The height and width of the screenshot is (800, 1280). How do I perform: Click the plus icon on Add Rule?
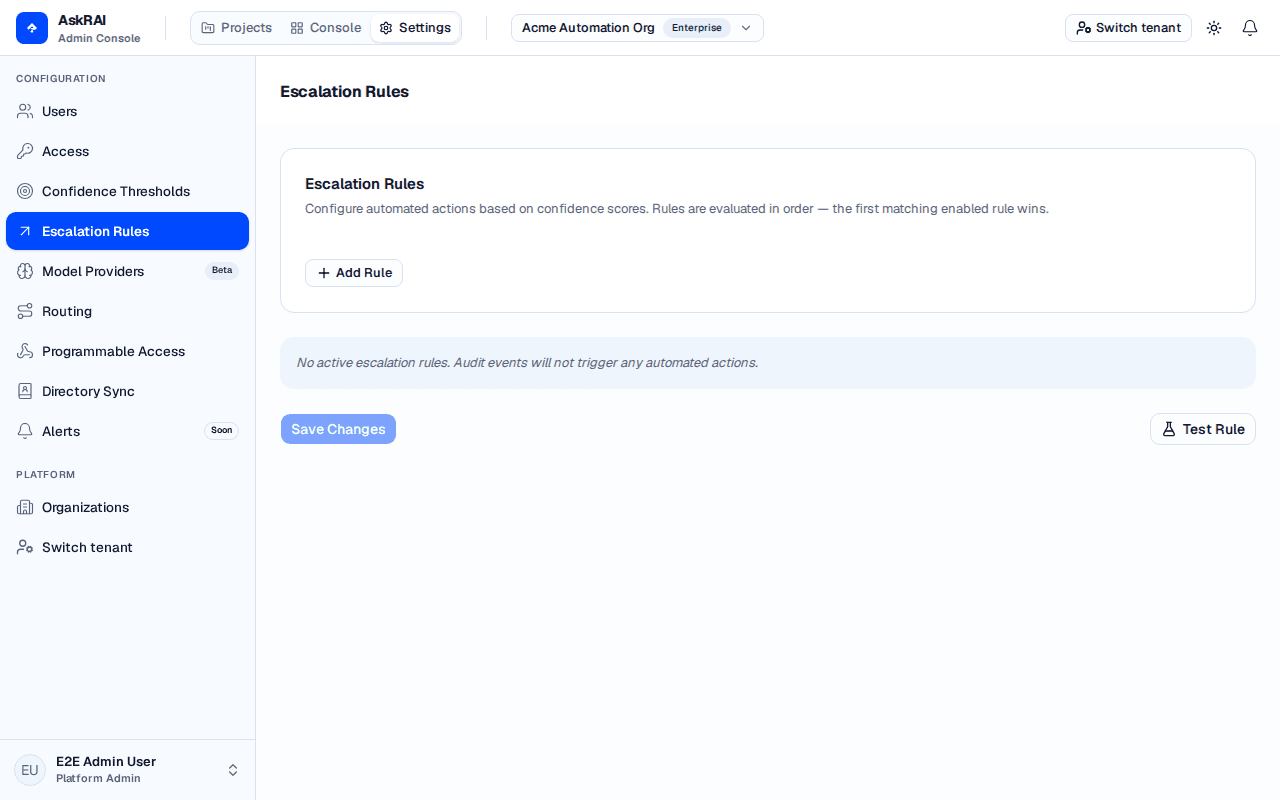pos(324,273)
